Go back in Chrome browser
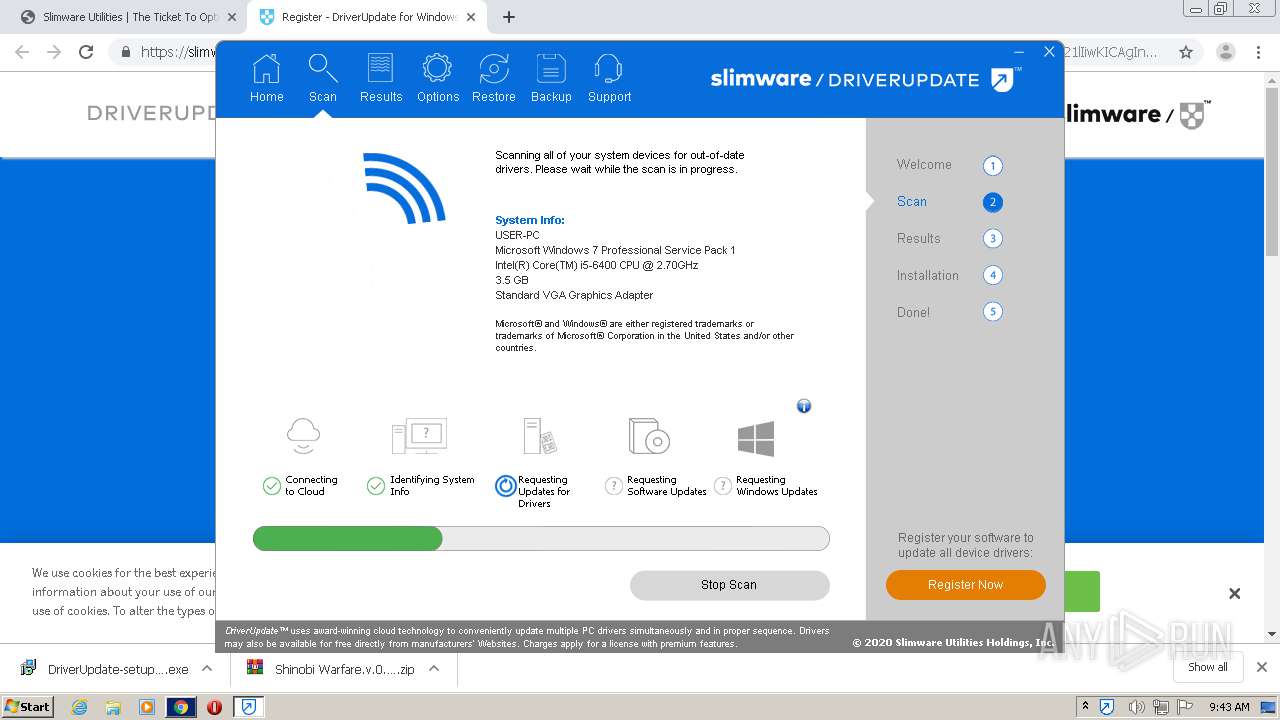Screen dimensions: 1280x720 (22, 52)
